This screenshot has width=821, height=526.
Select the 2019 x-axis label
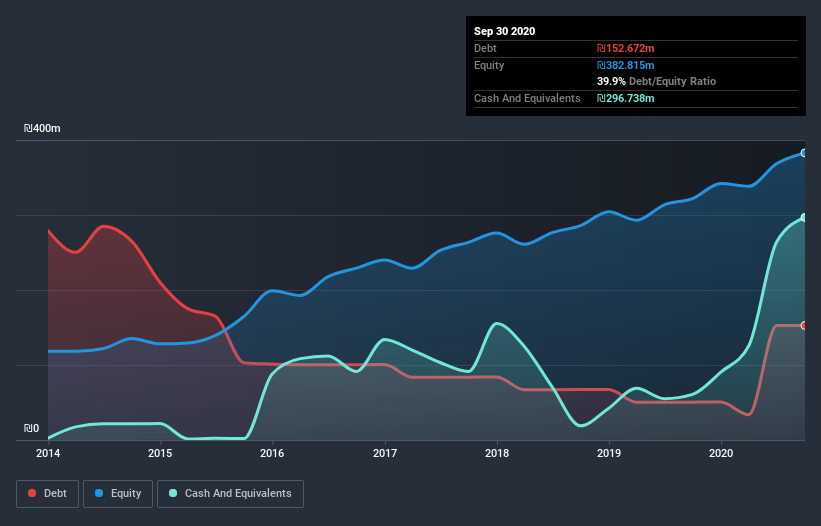coord(609,453)
